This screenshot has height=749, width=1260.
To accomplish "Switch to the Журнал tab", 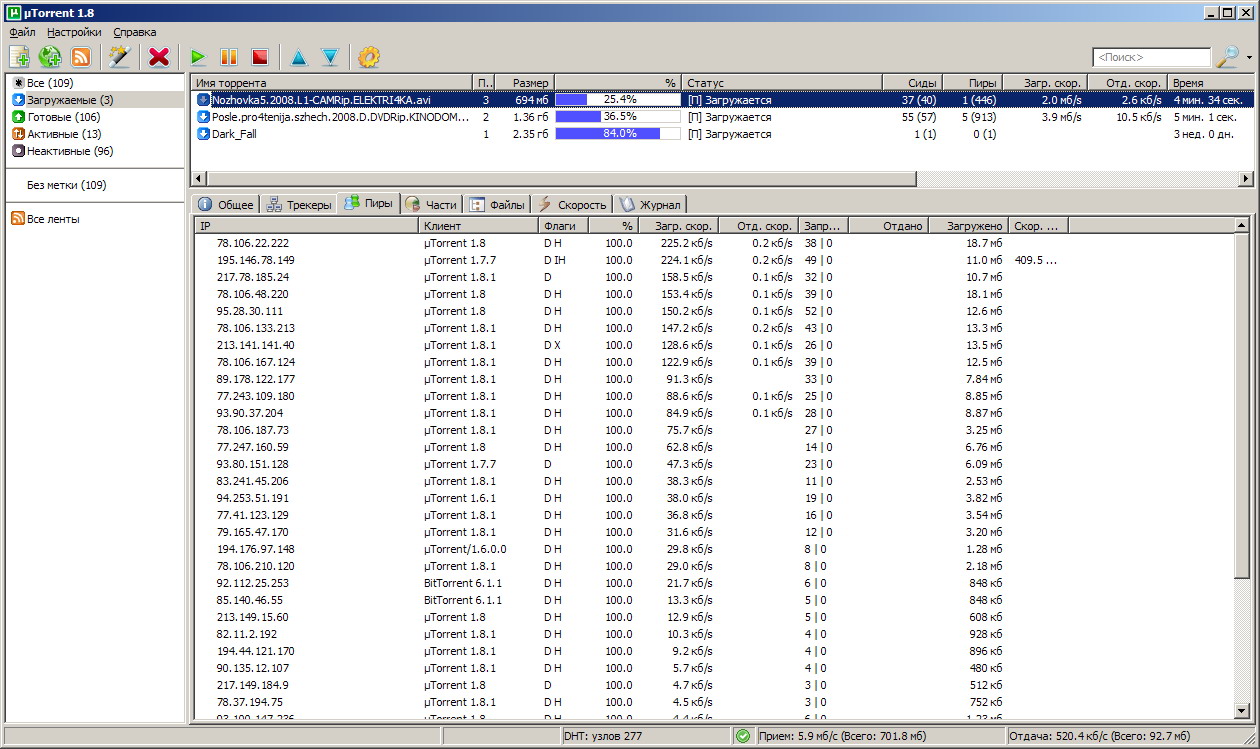I will 650,204.
